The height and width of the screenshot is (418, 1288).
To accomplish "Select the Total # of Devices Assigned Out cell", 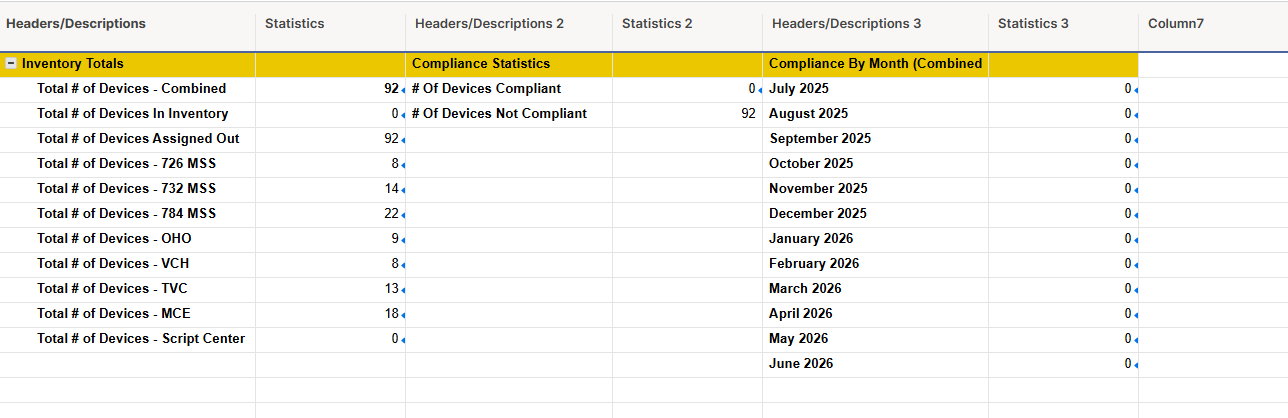I will (127, 139).
